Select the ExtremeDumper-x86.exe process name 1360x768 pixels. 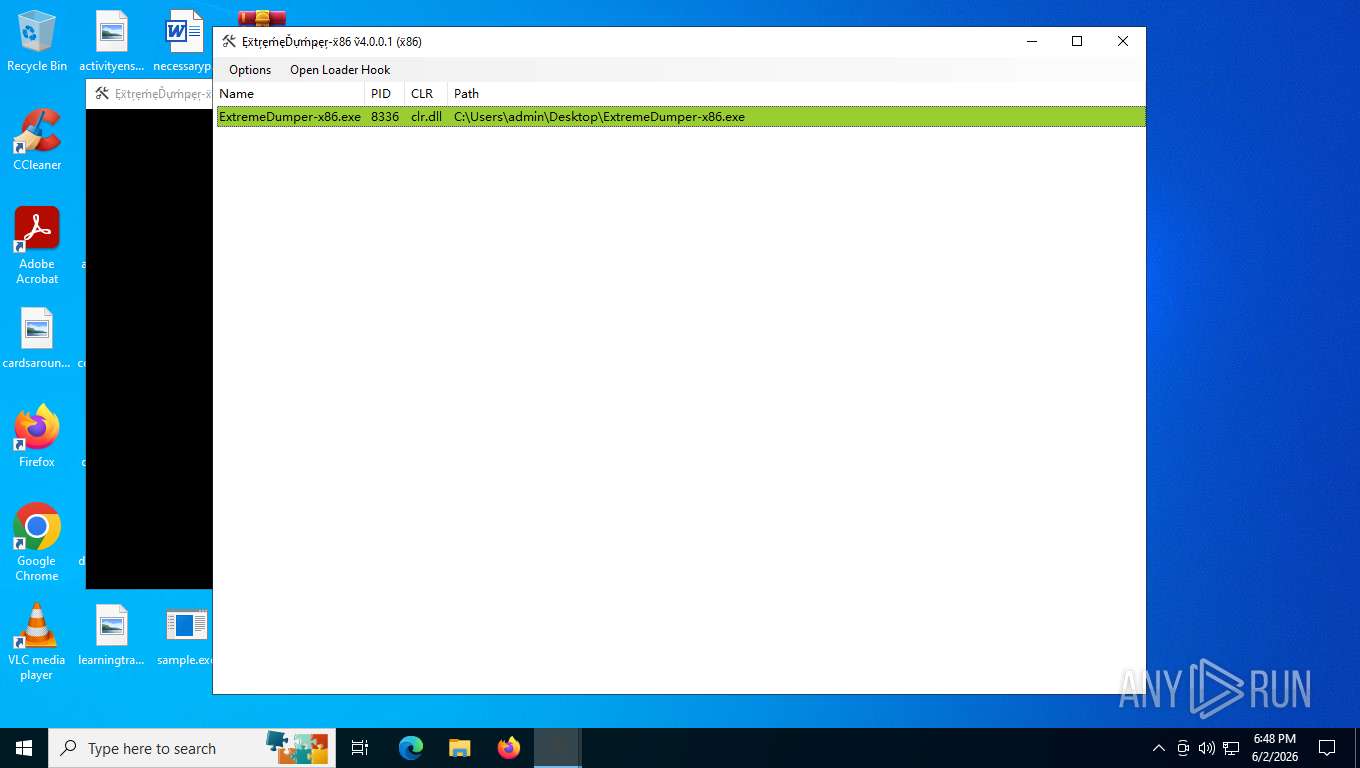tap(290, 117)
